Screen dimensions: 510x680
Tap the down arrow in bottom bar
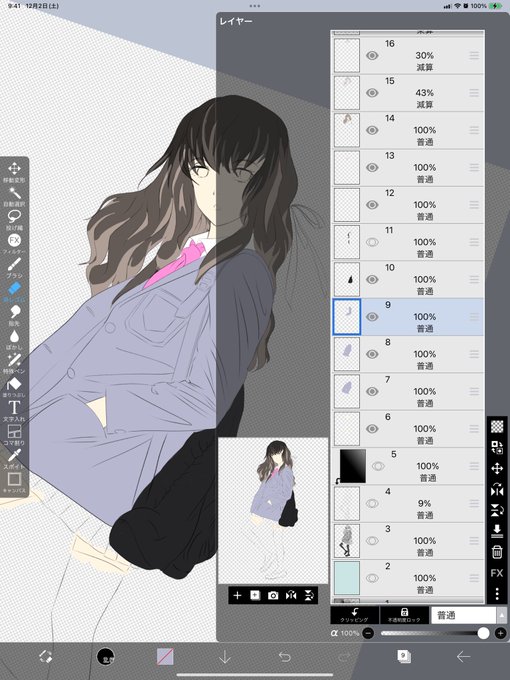225,657
